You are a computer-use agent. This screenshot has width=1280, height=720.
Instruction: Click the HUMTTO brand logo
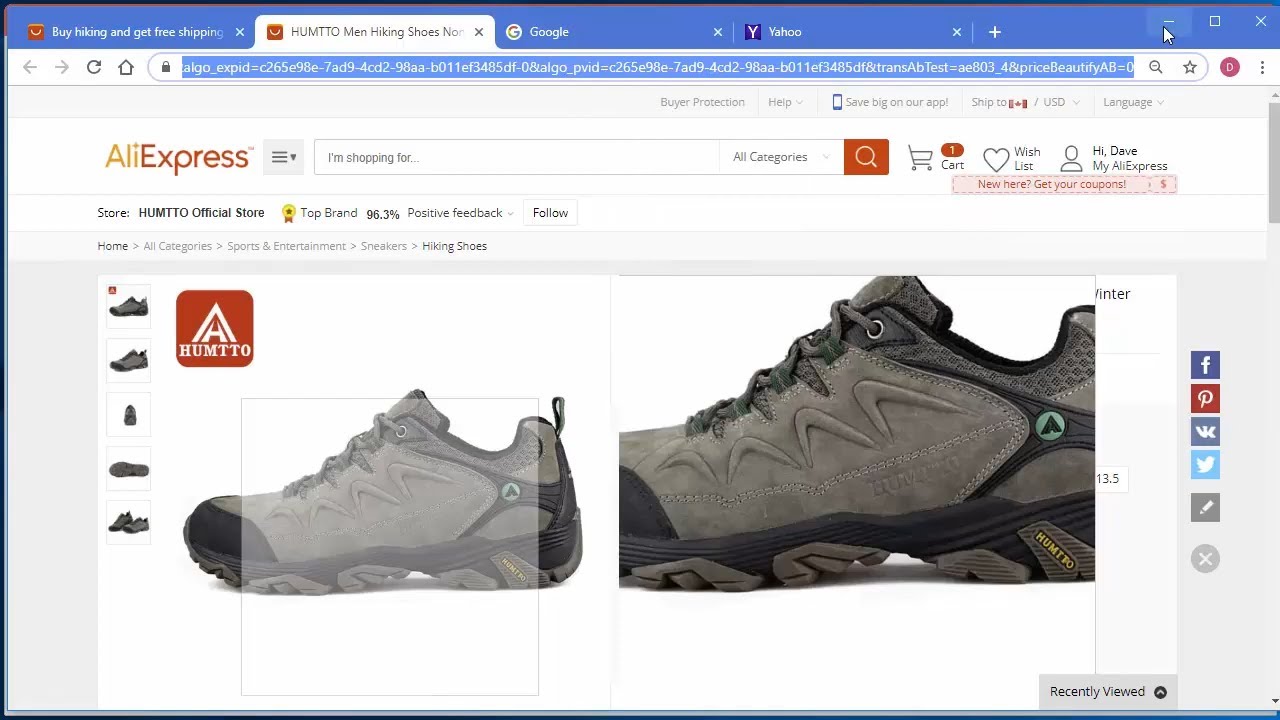click(215, 329)
